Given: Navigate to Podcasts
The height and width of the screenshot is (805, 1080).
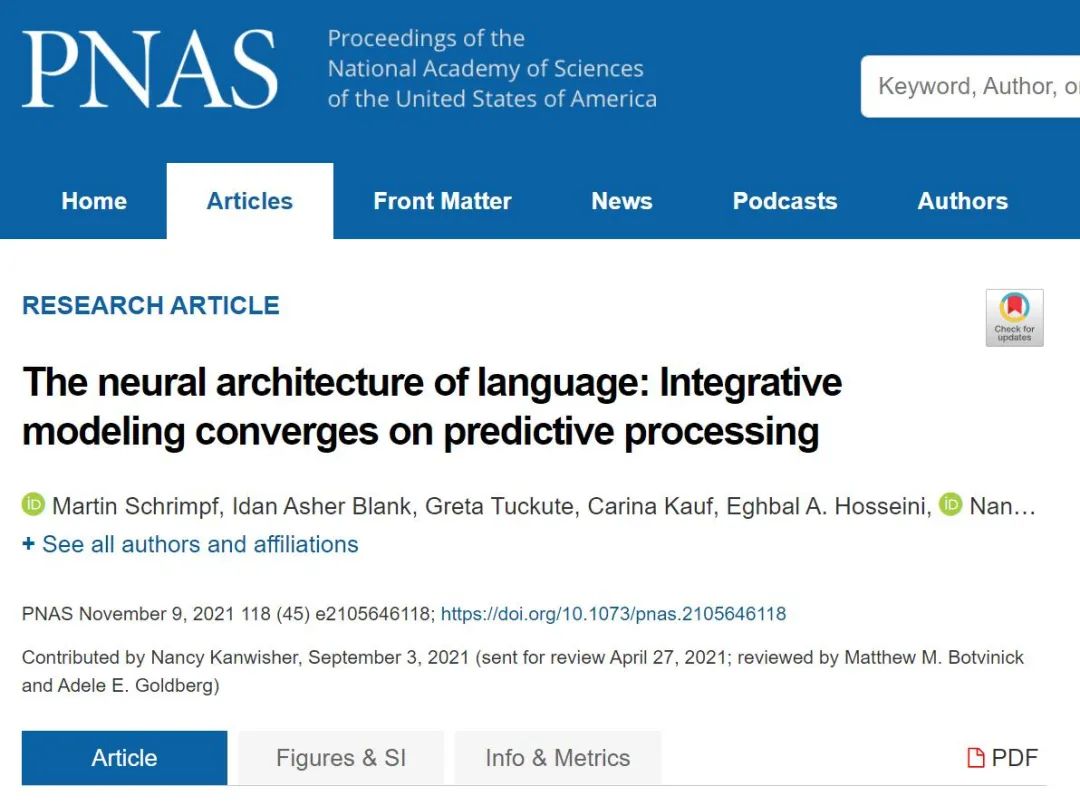Looking at the screenshot, I should [x=785, y=201].
